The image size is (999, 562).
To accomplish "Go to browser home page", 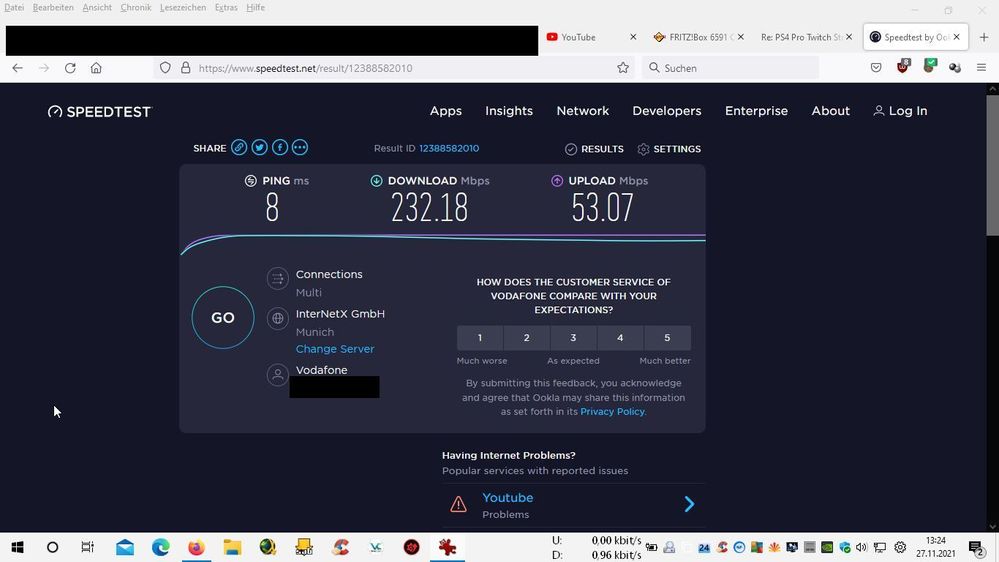I will click(96, 68).
